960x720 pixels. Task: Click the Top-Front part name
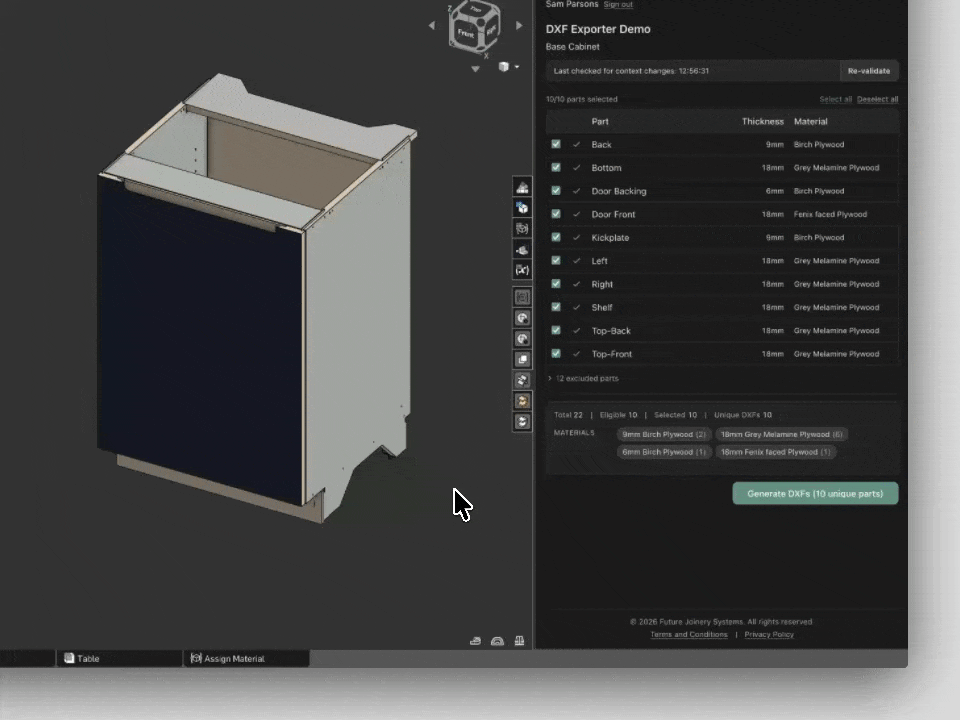coord(612,354)
